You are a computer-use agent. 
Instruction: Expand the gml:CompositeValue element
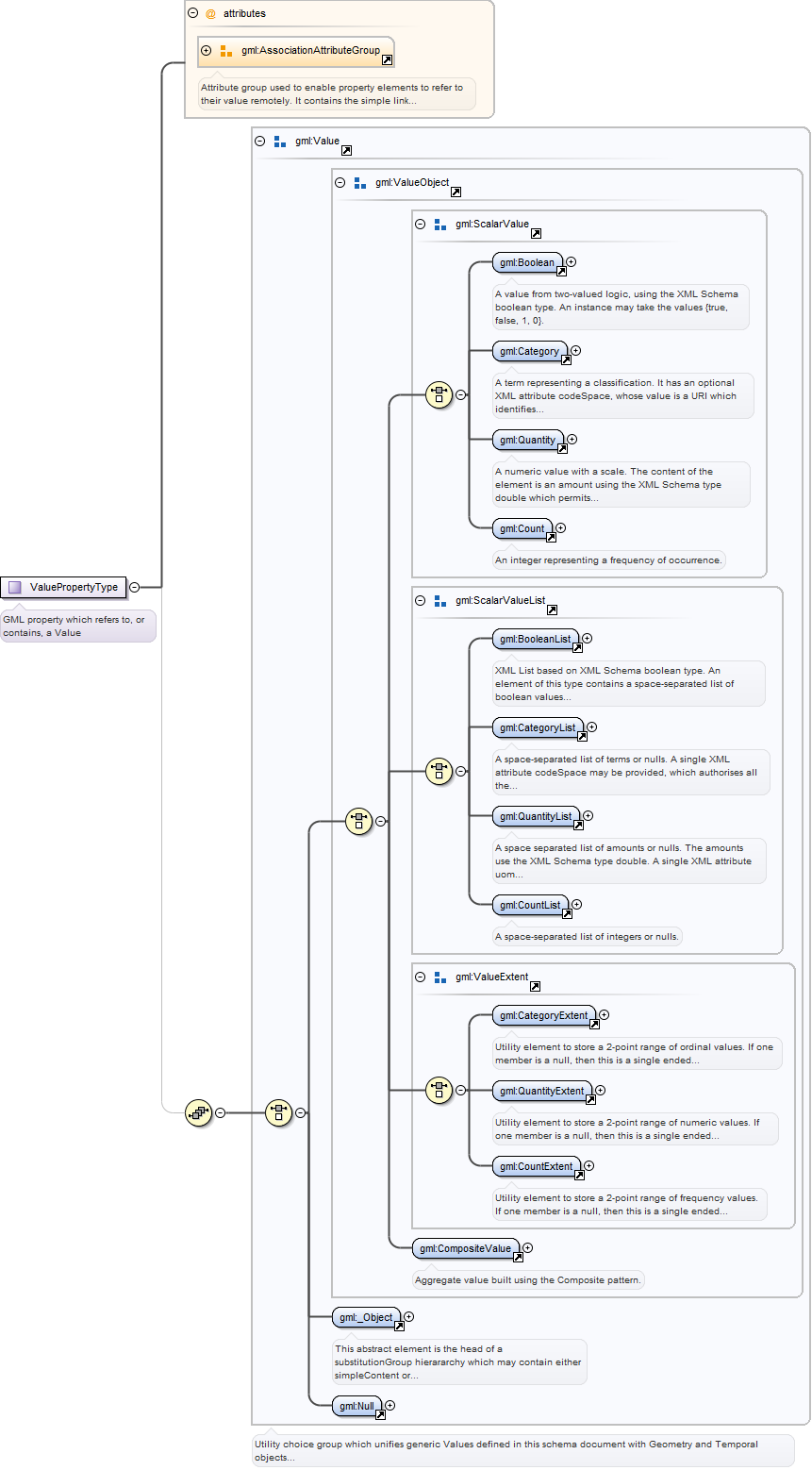tap(527, 1248)
